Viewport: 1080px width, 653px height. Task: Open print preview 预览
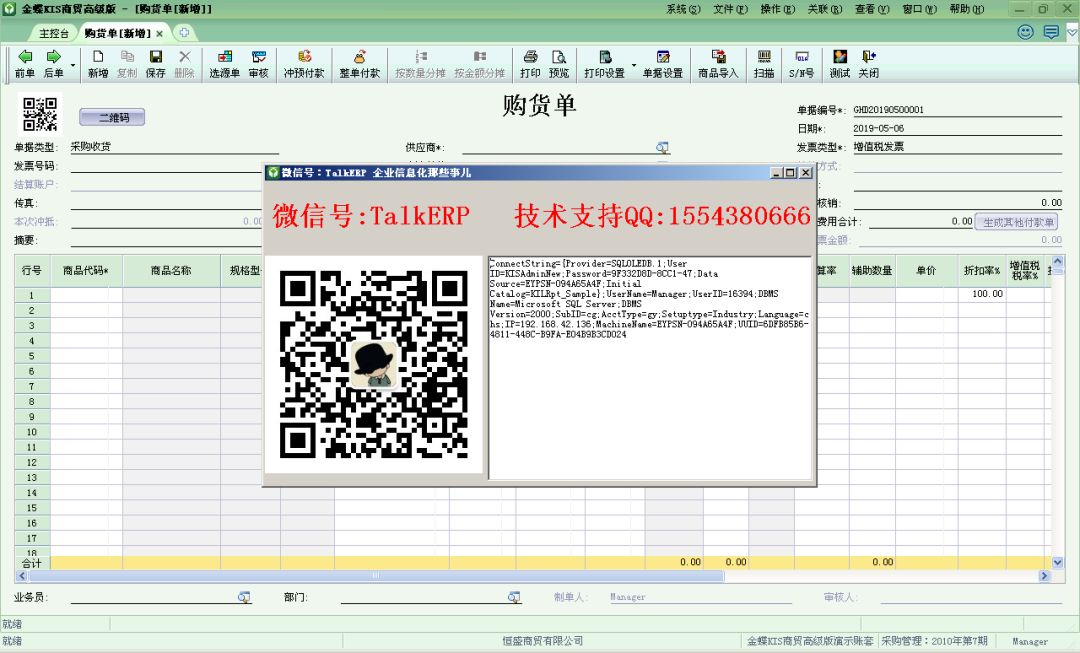pos(559,64)
